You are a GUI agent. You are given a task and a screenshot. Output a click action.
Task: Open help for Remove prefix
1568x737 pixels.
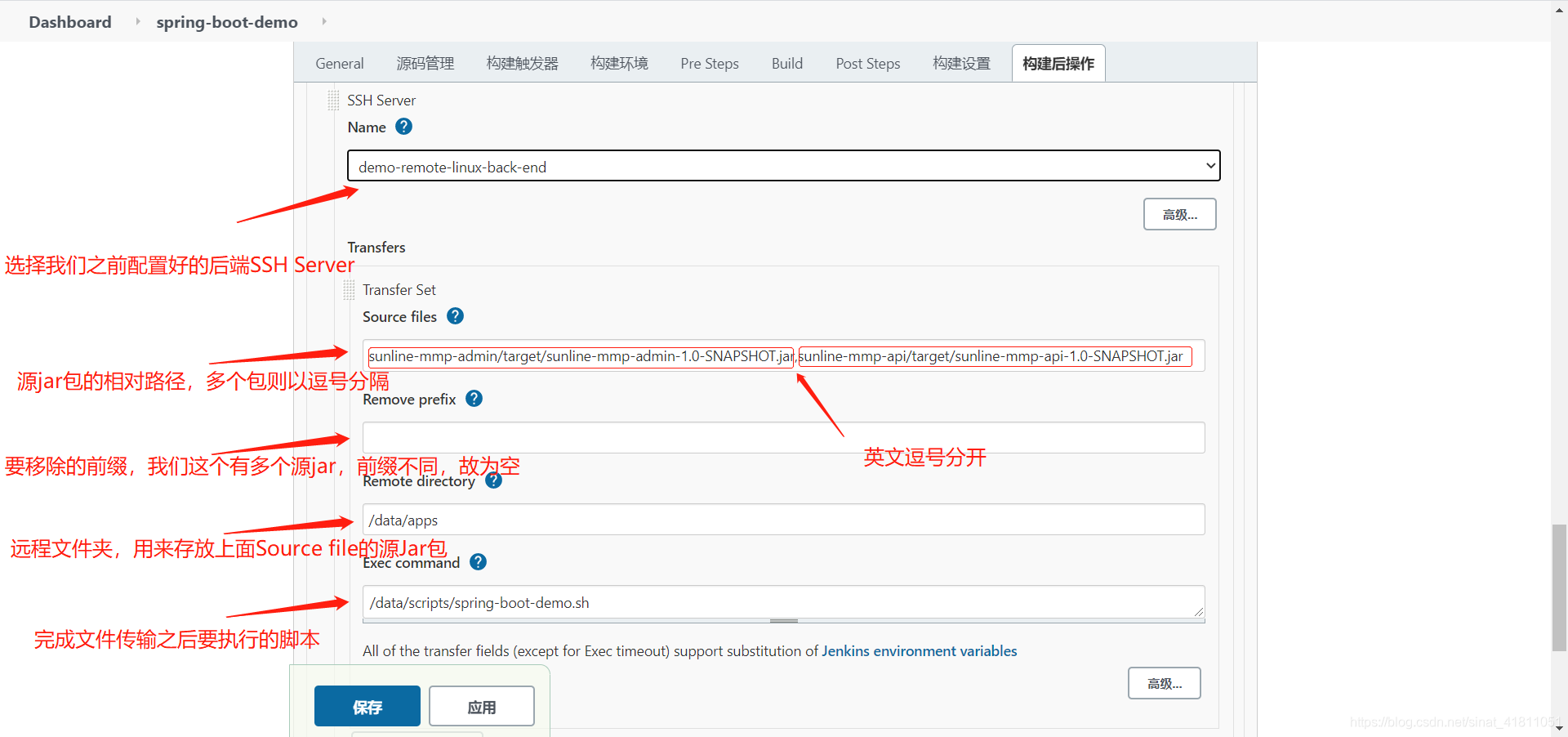pyautogui.click(x=474, y=399)
